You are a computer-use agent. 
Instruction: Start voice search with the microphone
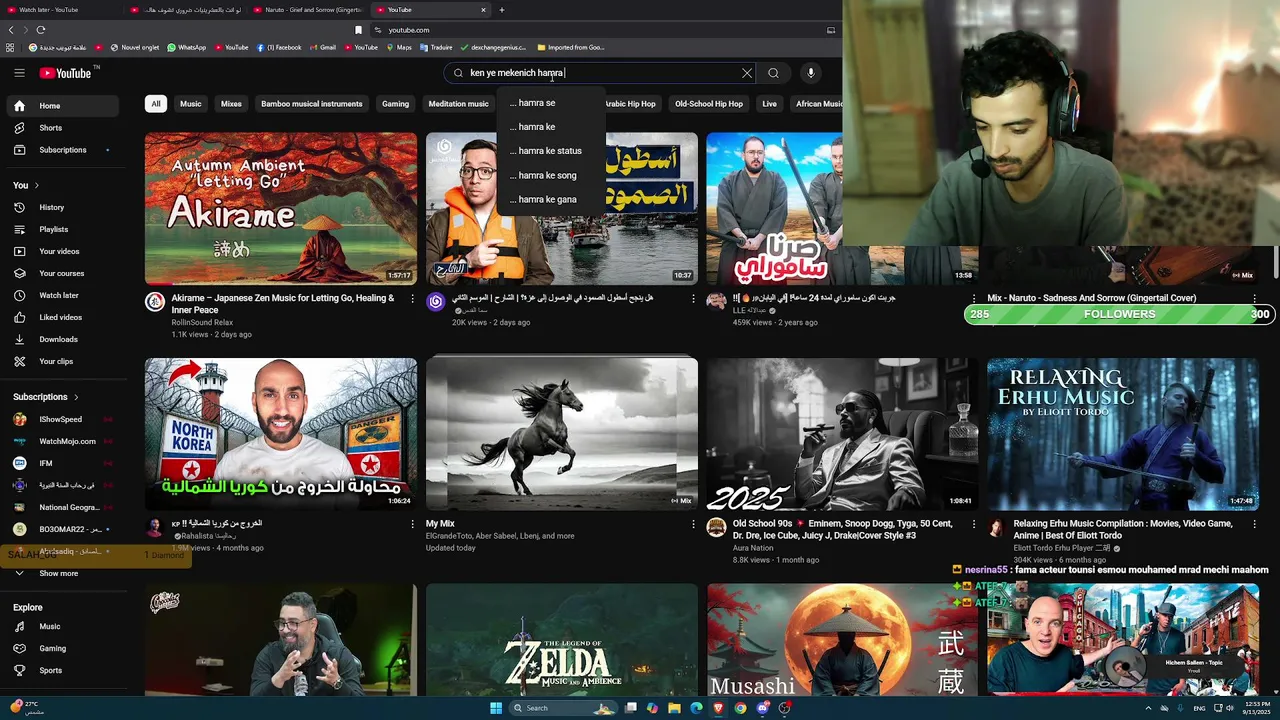pyautogui.click(x=811, y=73)
